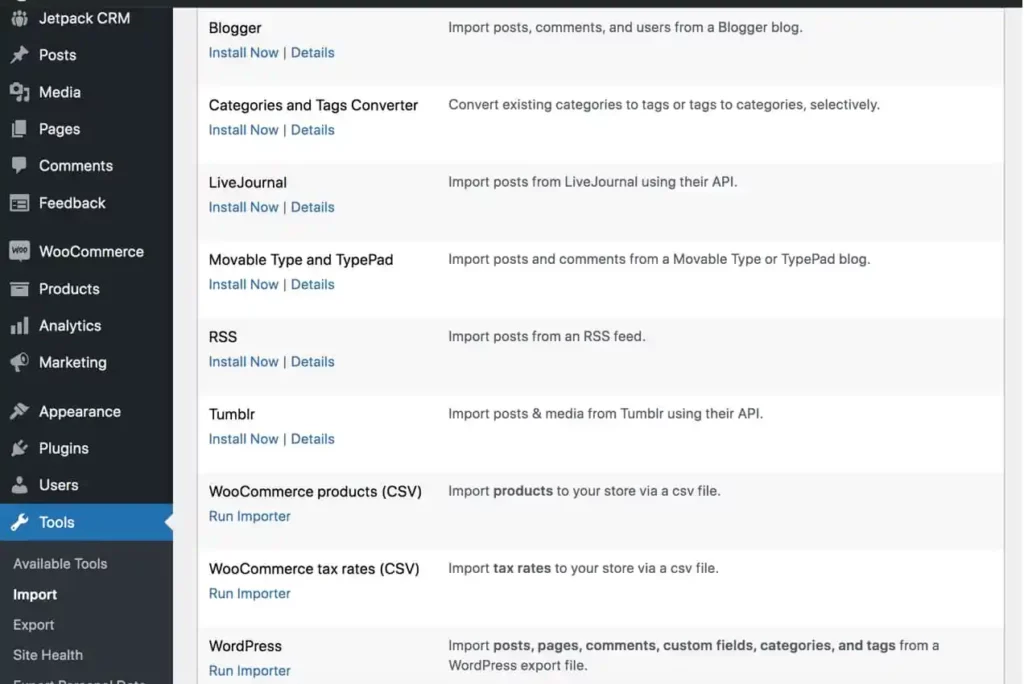This screenshot has height=684, width=1024.
Task: Click the Comments speech bubble icon
Action: (x=19, y=166)
